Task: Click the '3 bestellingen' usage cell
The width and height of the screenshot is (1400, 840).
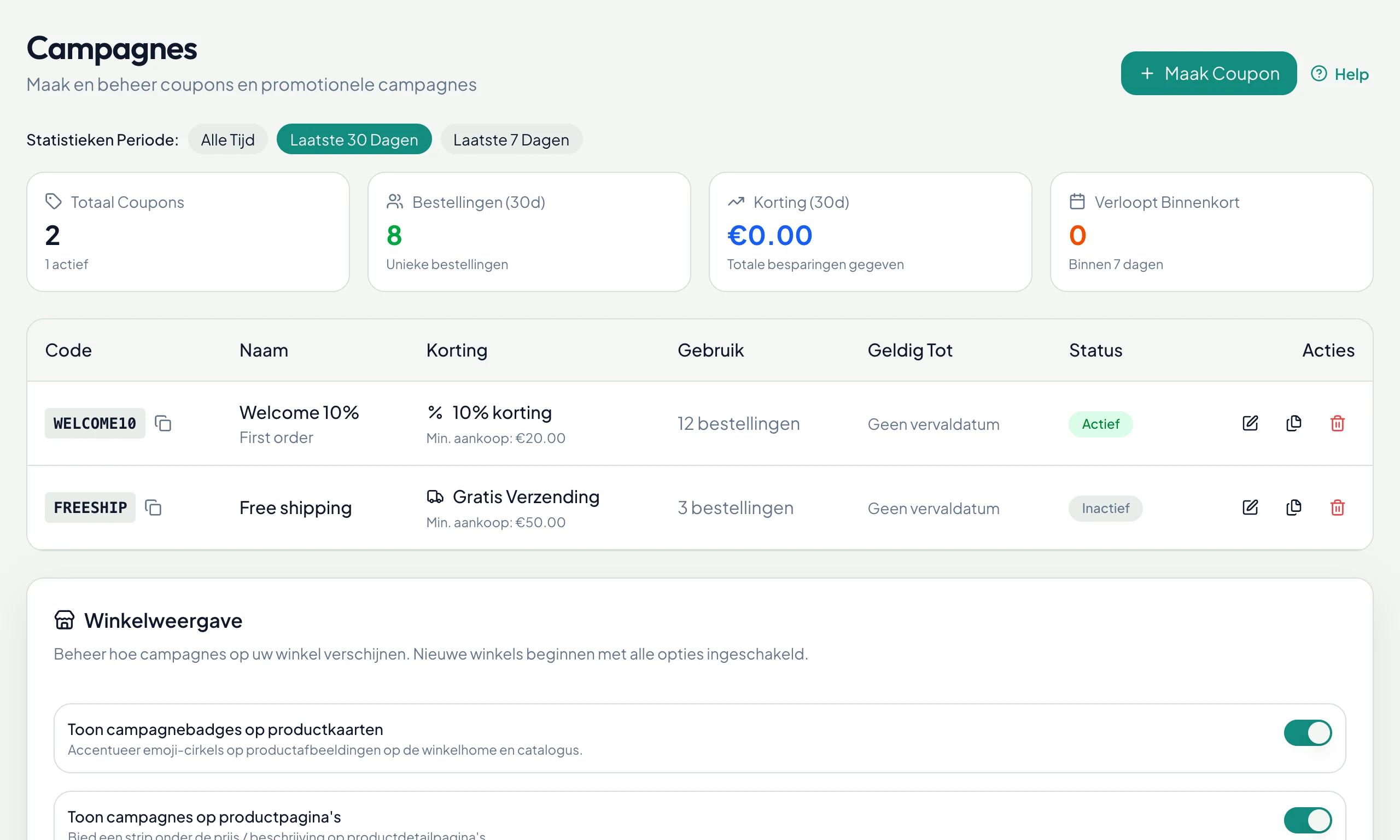Action: click(736, 507)
